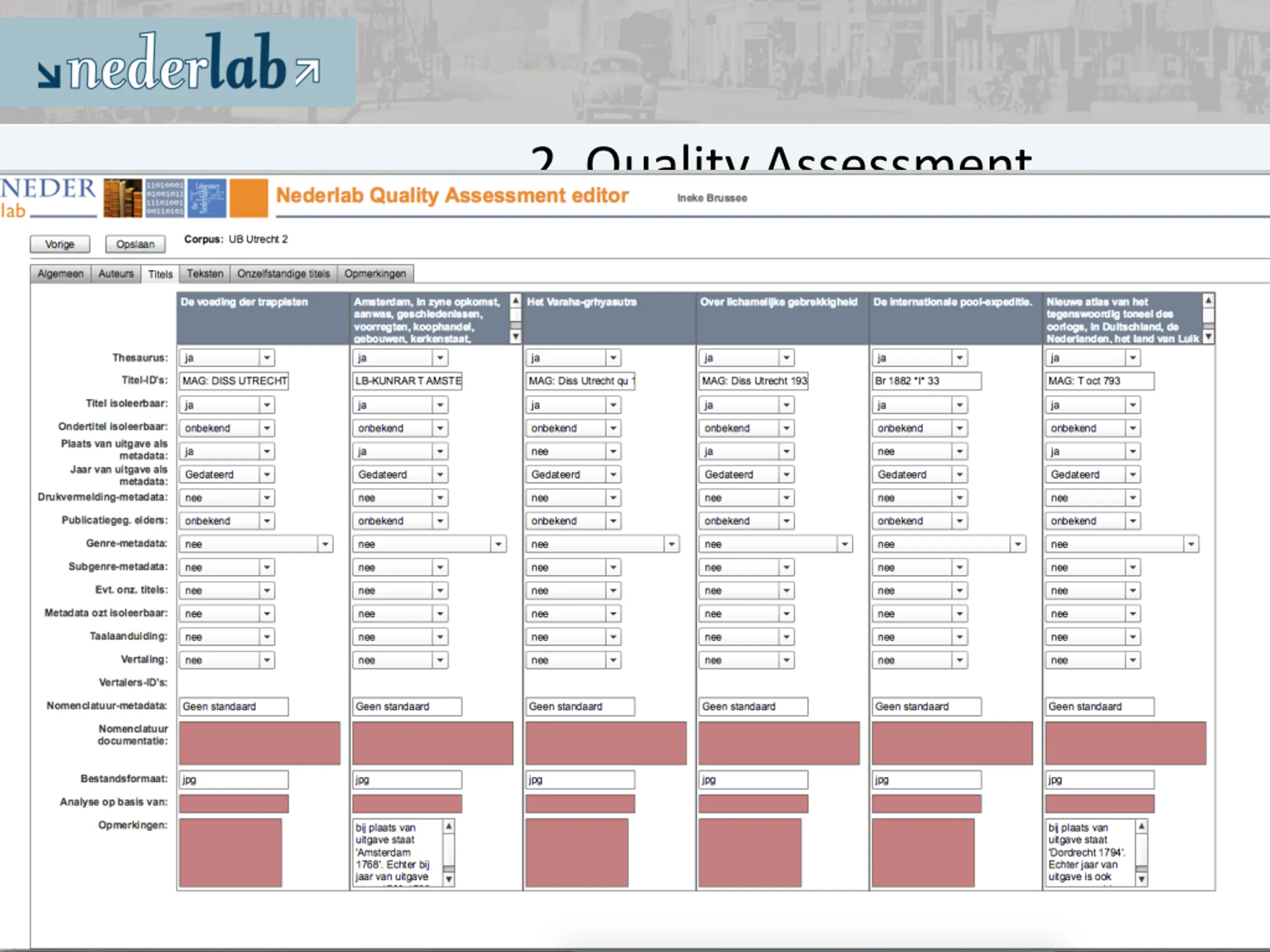
Task: Click the blue word cloud thumbnail icon
Action: tap(207, 198)
